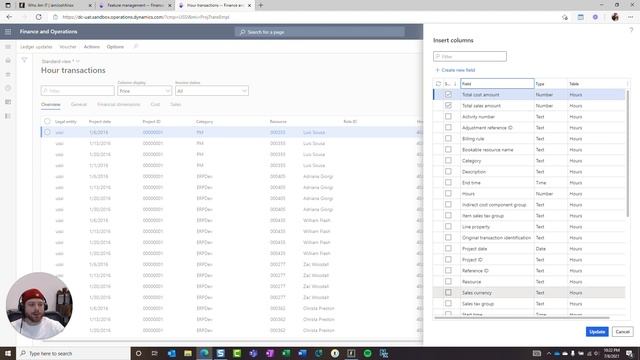Uncheck Total cost amount field
Screen dimensions: 640x360
(448, 94)
